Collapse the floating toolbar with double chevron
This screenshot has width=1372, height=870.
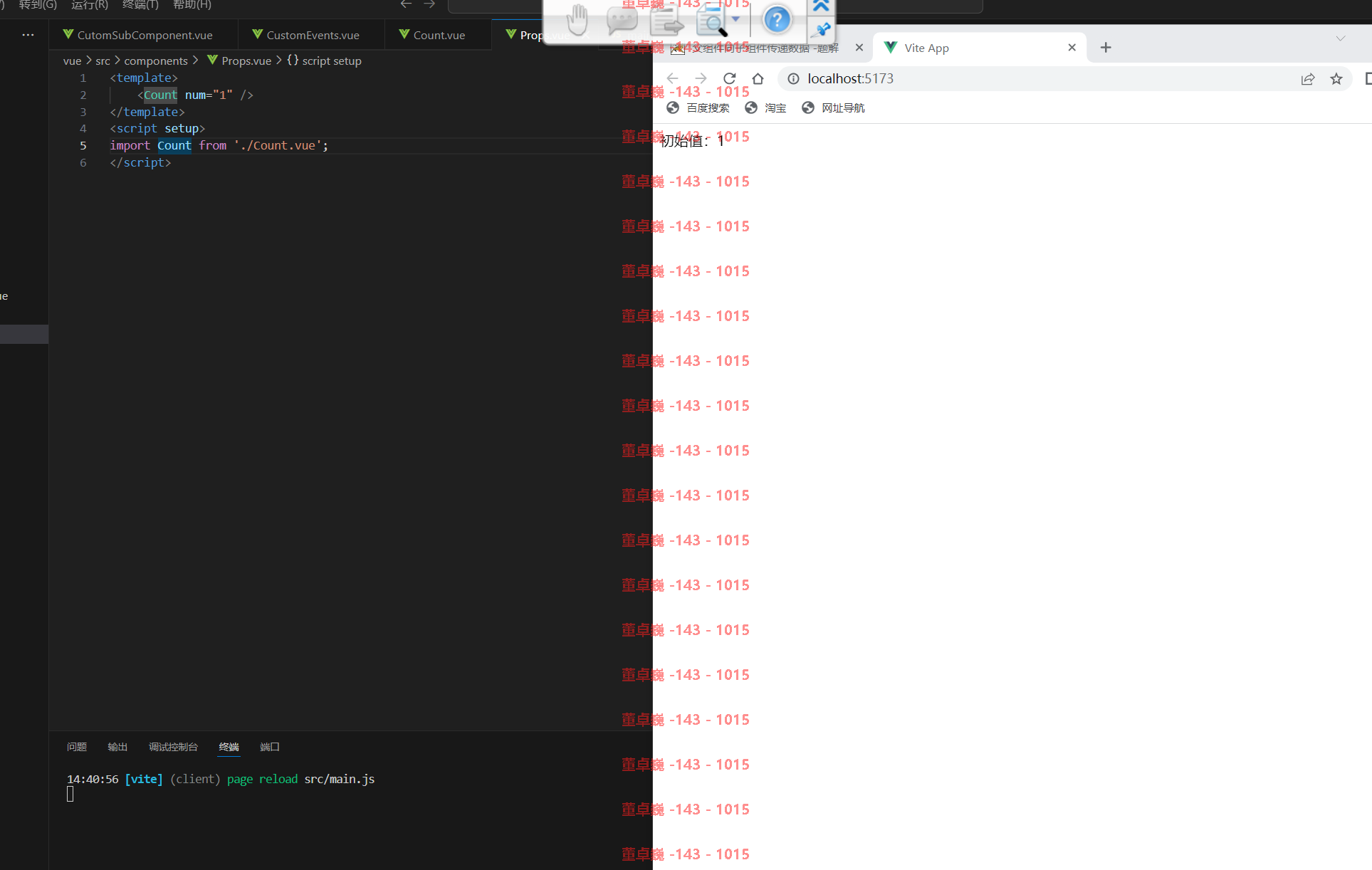click(821, 6)
